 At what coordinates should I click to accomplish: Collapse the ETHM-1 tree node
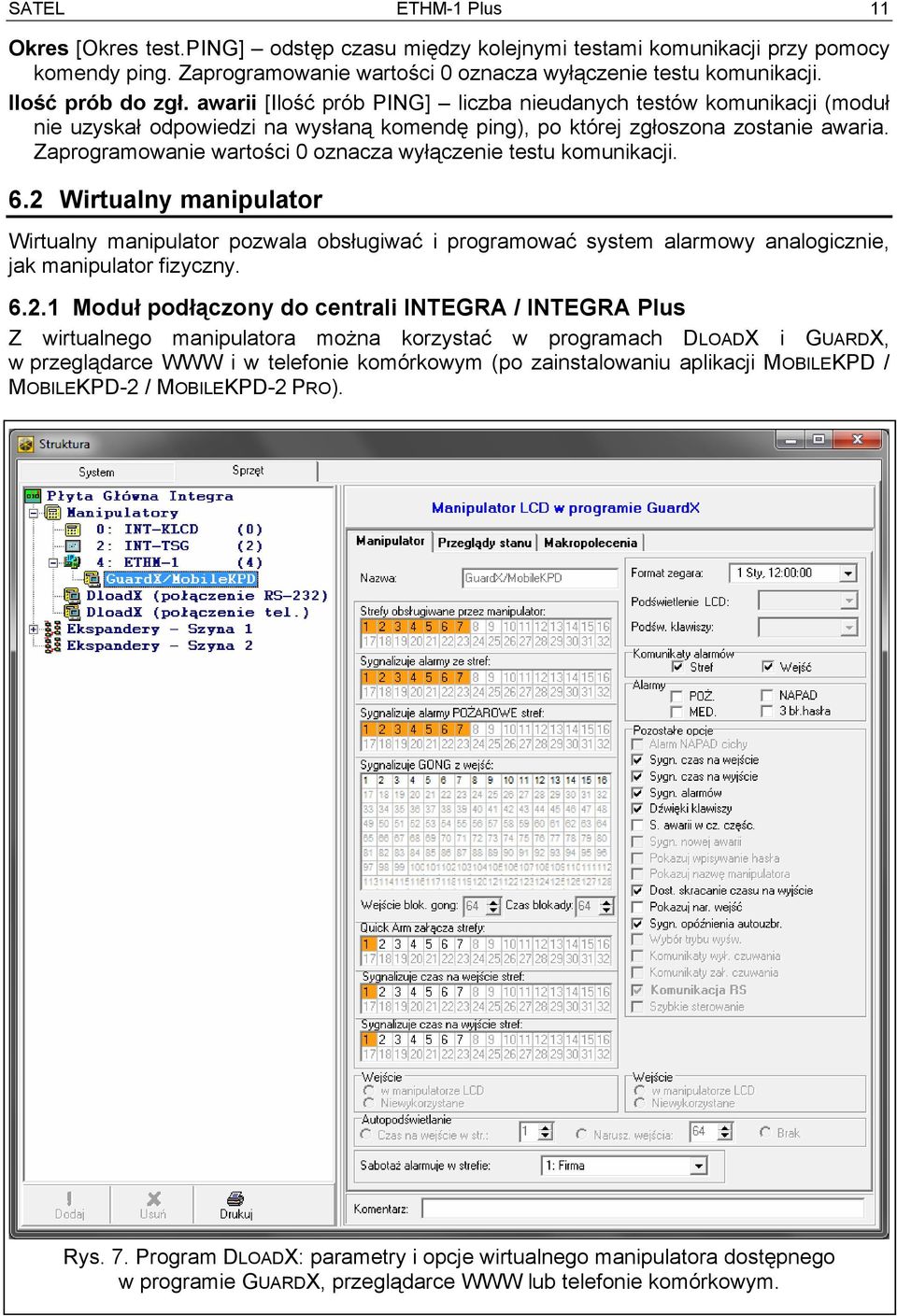coord(53,562)
